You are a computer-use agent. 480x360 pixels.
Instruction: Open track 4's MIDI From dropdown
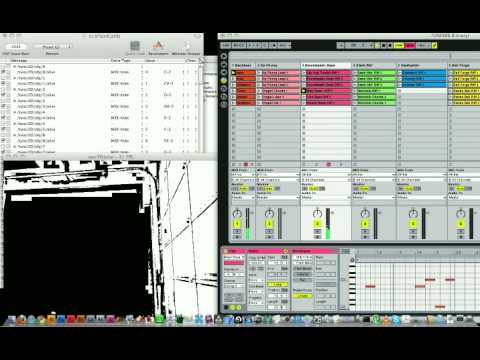click(373, 175)
